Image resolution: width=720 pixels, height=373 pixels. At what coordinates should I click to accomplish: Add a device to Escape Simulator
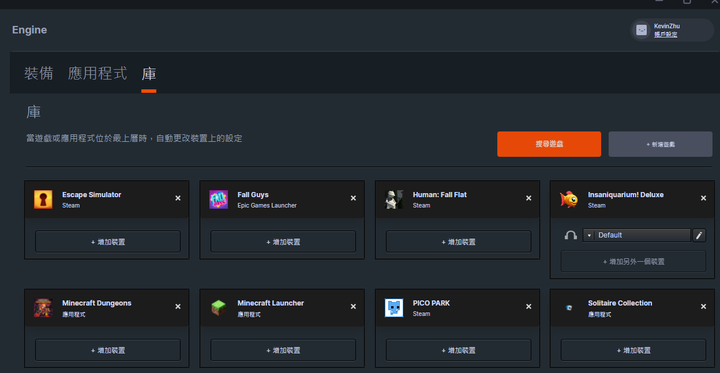point(108,242)
